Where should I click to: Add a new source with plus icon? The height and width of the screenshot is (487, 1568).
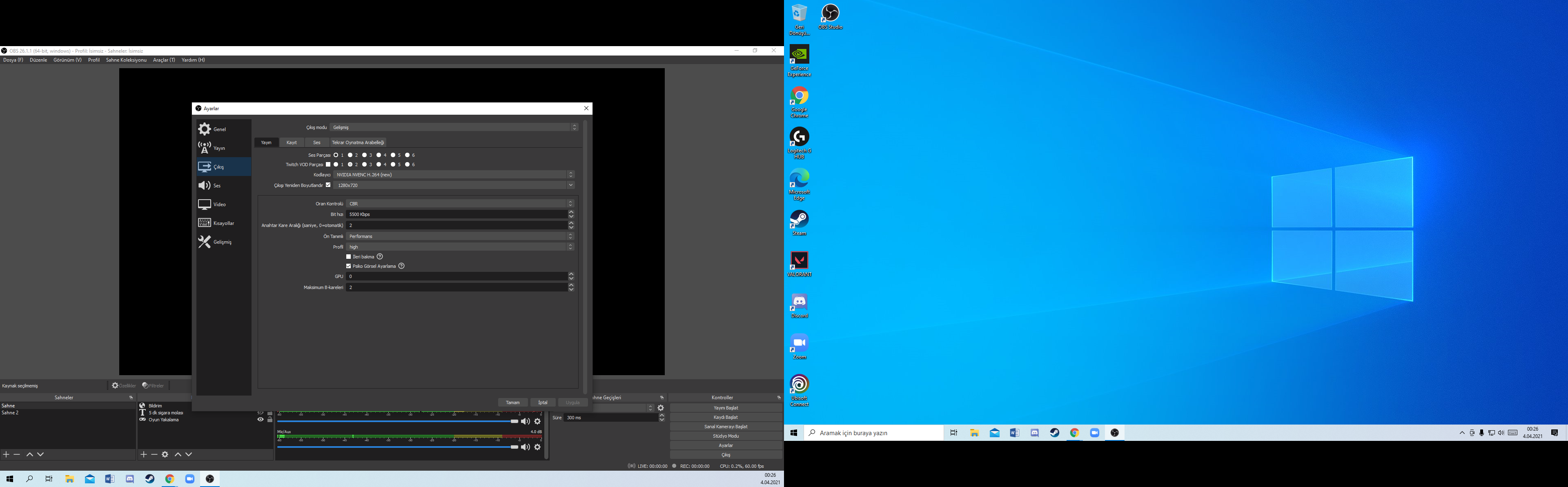coord(144,455)
